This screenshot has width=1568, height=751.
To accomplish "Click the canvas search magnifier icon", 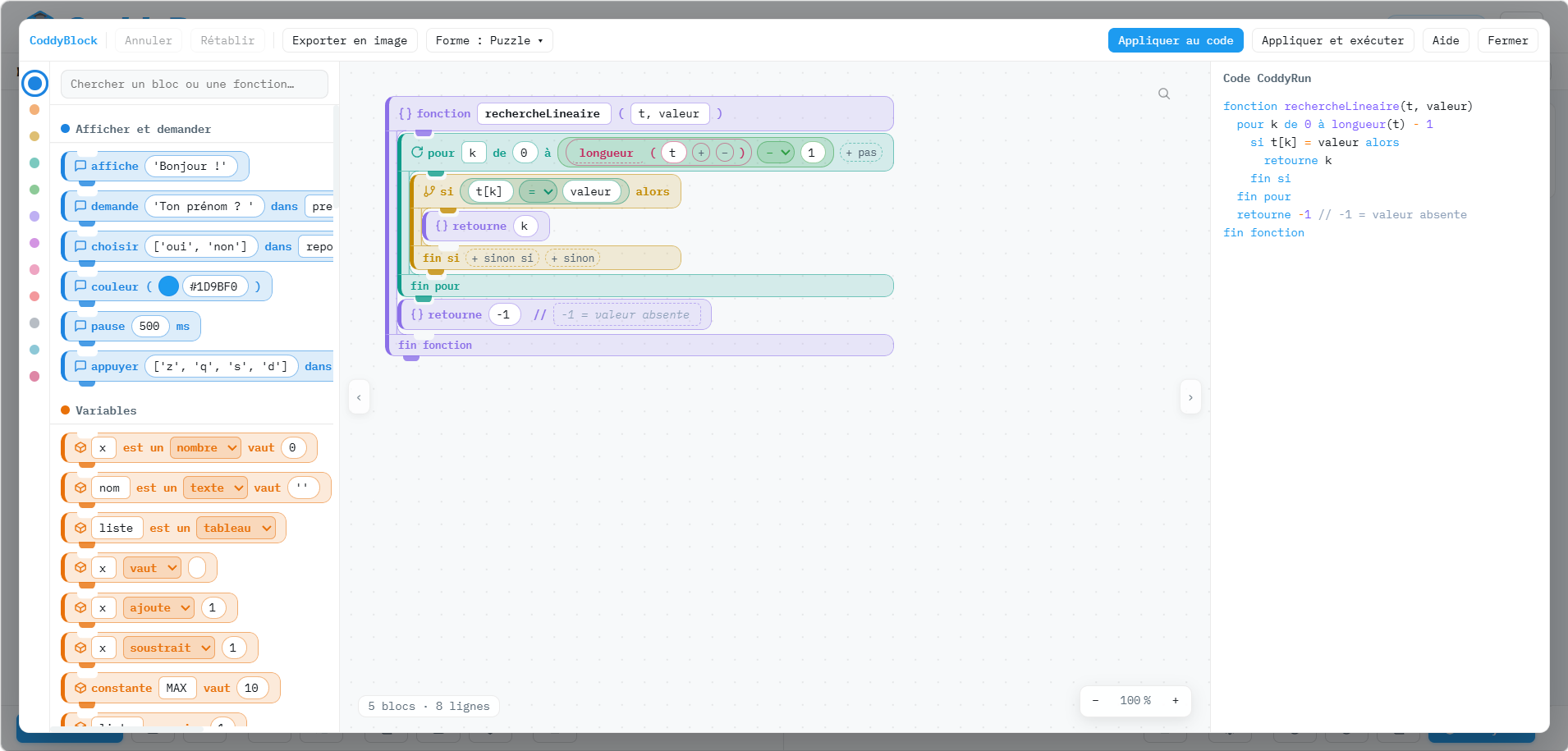I will pyautogui.click(x=1164, y=94).
